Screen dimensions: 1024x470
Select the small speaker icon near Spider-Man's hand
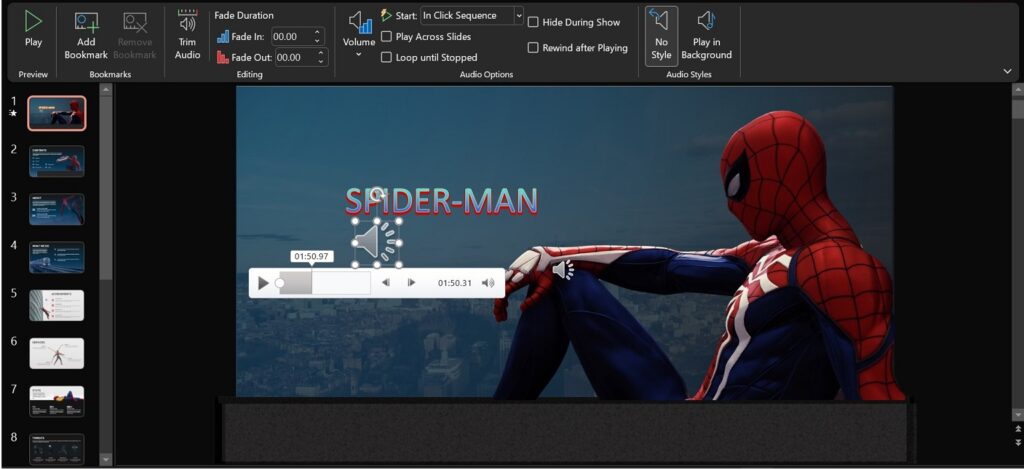(563, 270)
